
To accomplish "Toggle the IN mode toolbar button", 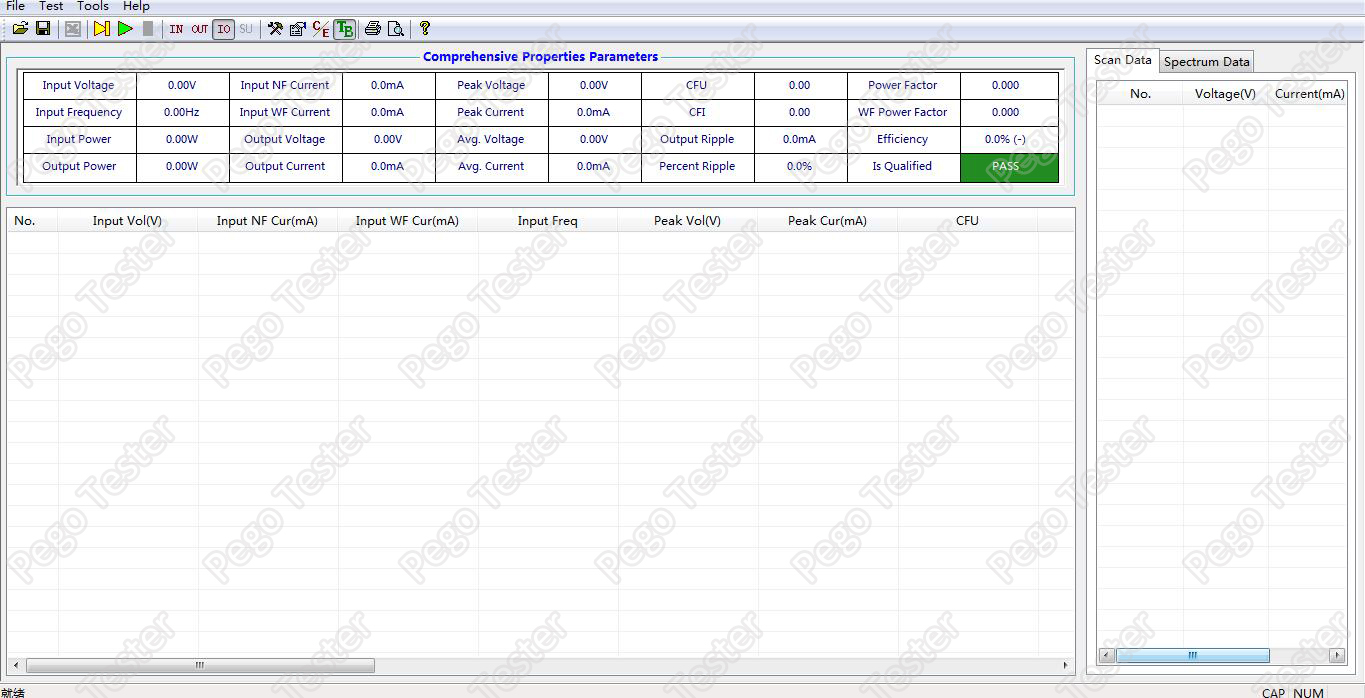I will (x=176, y=29).
